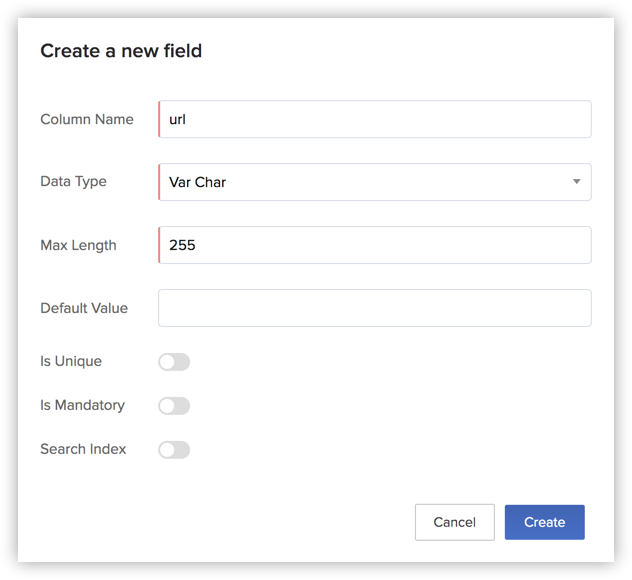Click the Data Type label
Image resolution: width=632 pixels, height=580 pixels.
click(73, 182)
